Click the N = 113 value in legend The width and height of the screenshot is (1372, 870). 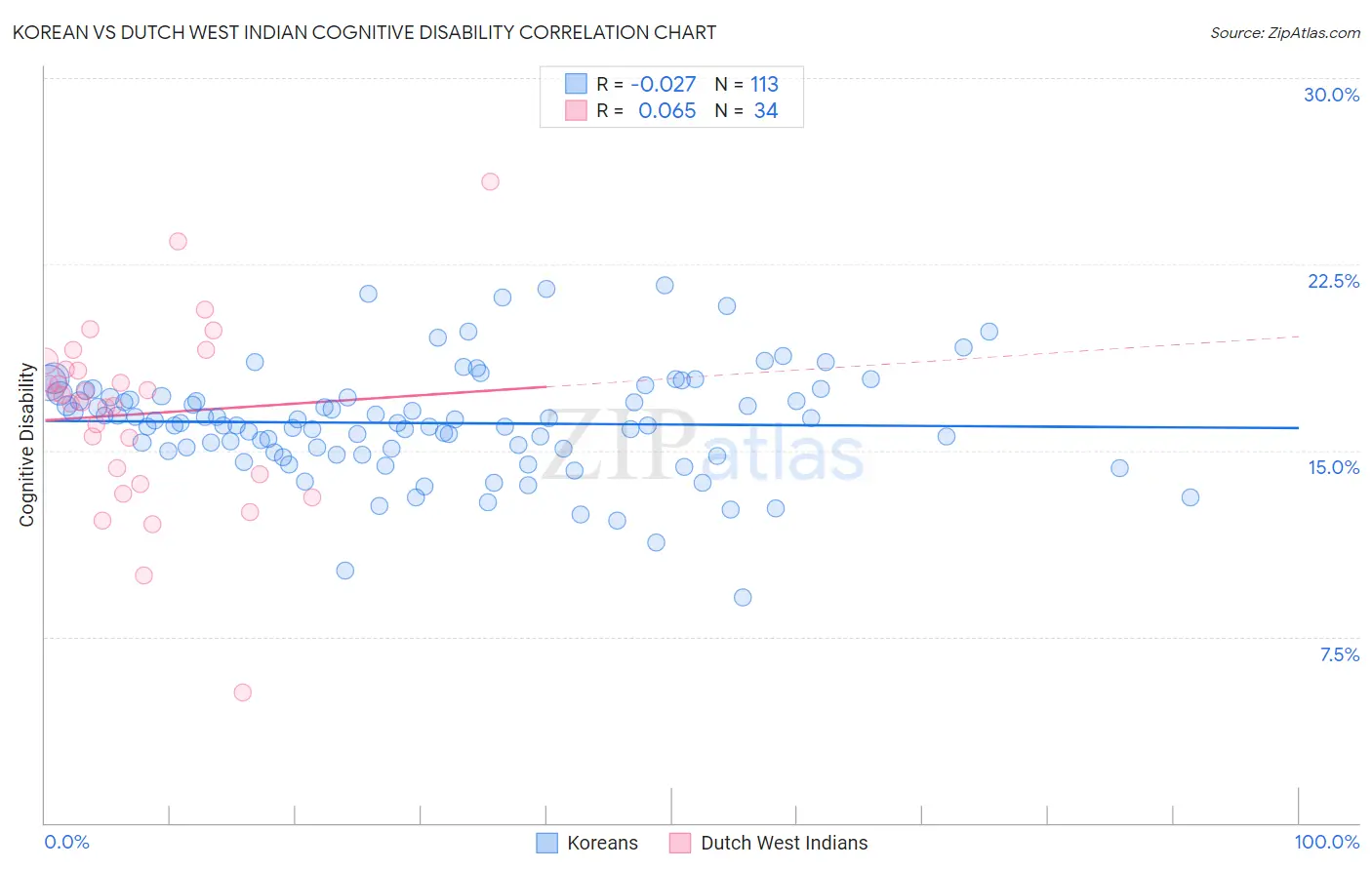pos(747,84)
